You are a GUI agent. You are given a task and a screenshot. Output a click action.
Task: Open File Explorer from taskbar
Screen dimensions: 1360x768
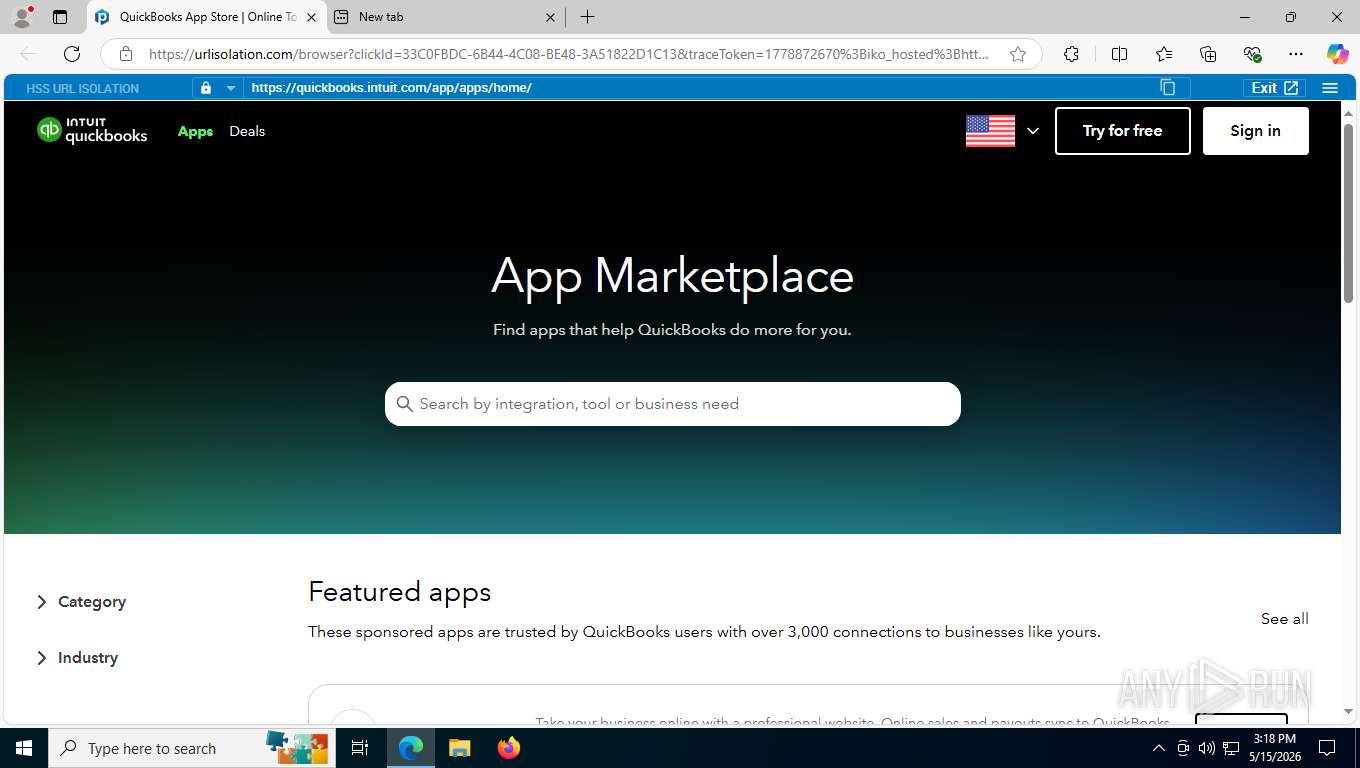pos(459,748)
